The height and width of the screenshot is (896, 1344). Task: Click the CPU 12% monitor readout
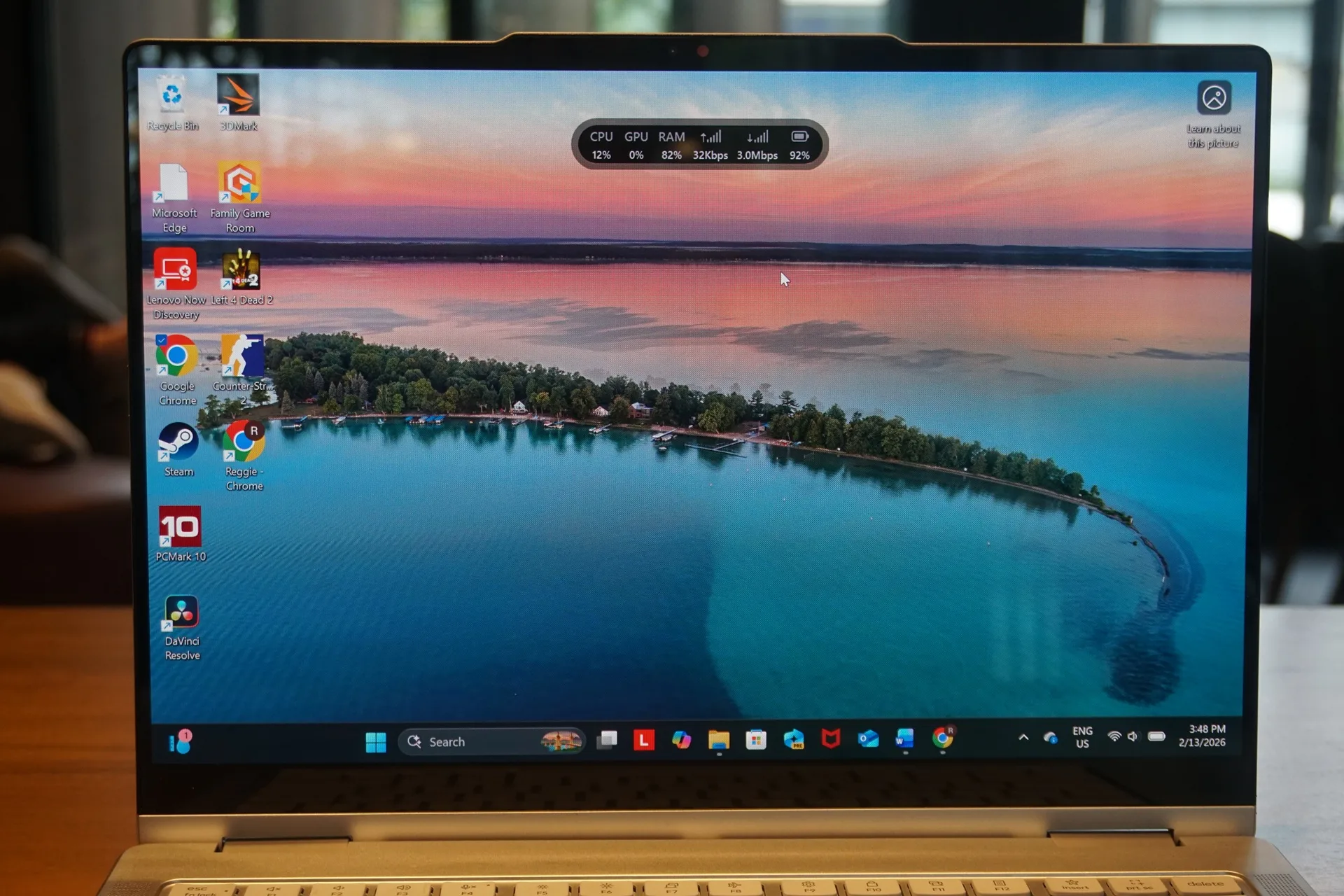(x=601, y=145)
